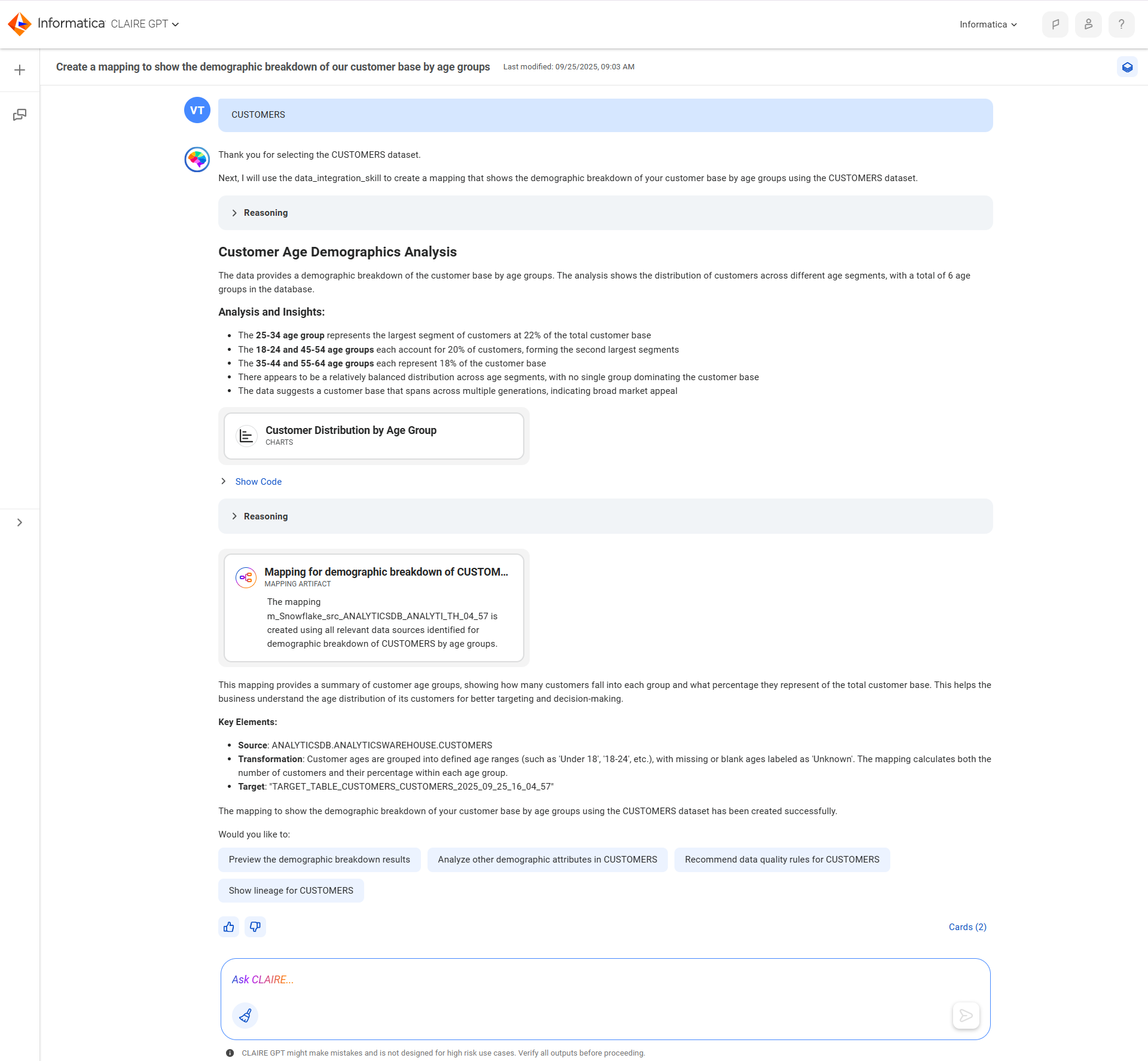Image resolution: width=1148 pixels, height=1061 pixels.
Task: Click the broom clear conversation icon
Action: pos(245,1015)
